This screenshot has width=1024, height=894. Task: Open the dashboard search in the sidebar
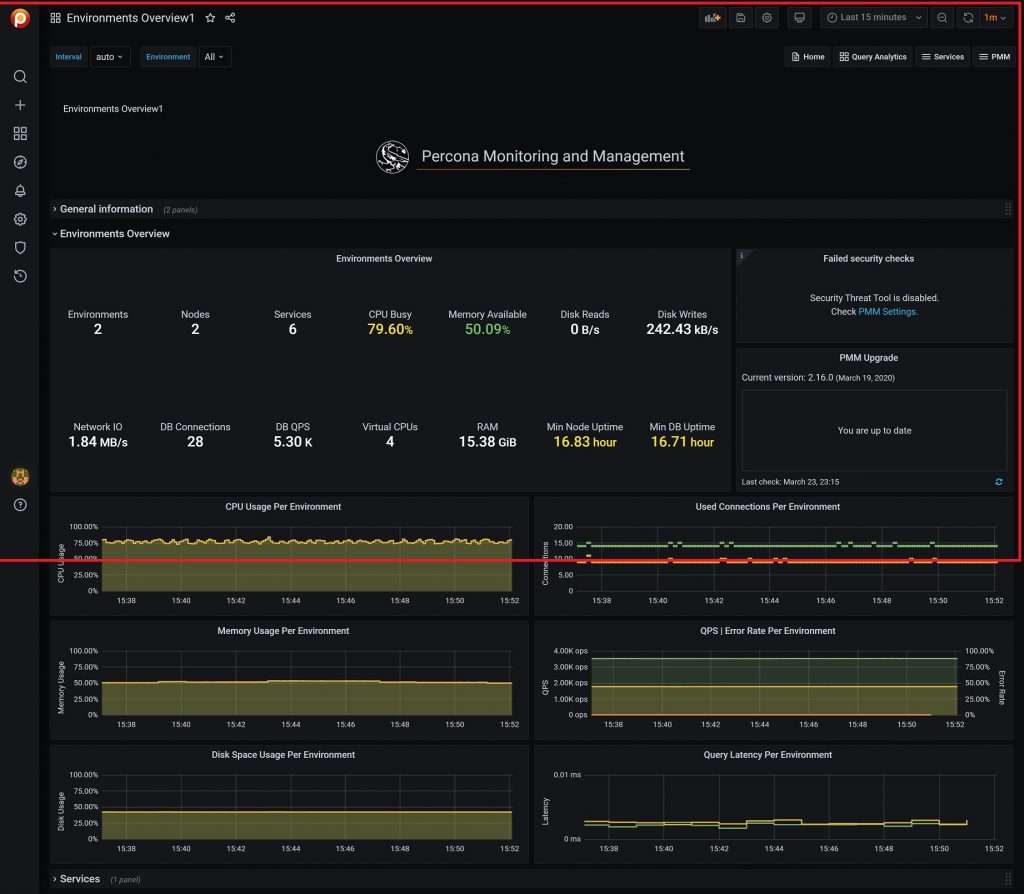tap(20, 76)
